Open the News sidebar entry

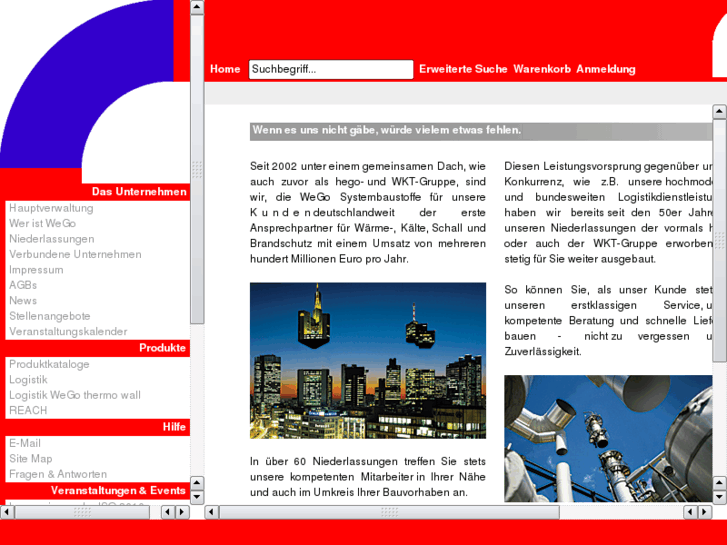tap(23, 301)
